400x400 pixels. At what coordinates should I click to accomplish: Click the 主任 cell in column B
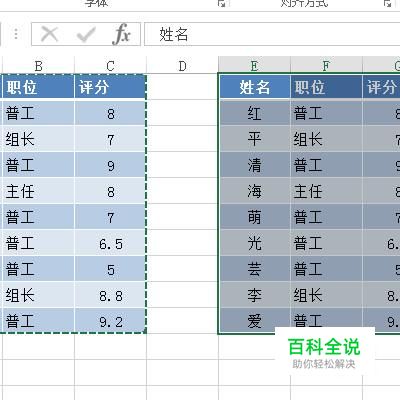point(38,191)
